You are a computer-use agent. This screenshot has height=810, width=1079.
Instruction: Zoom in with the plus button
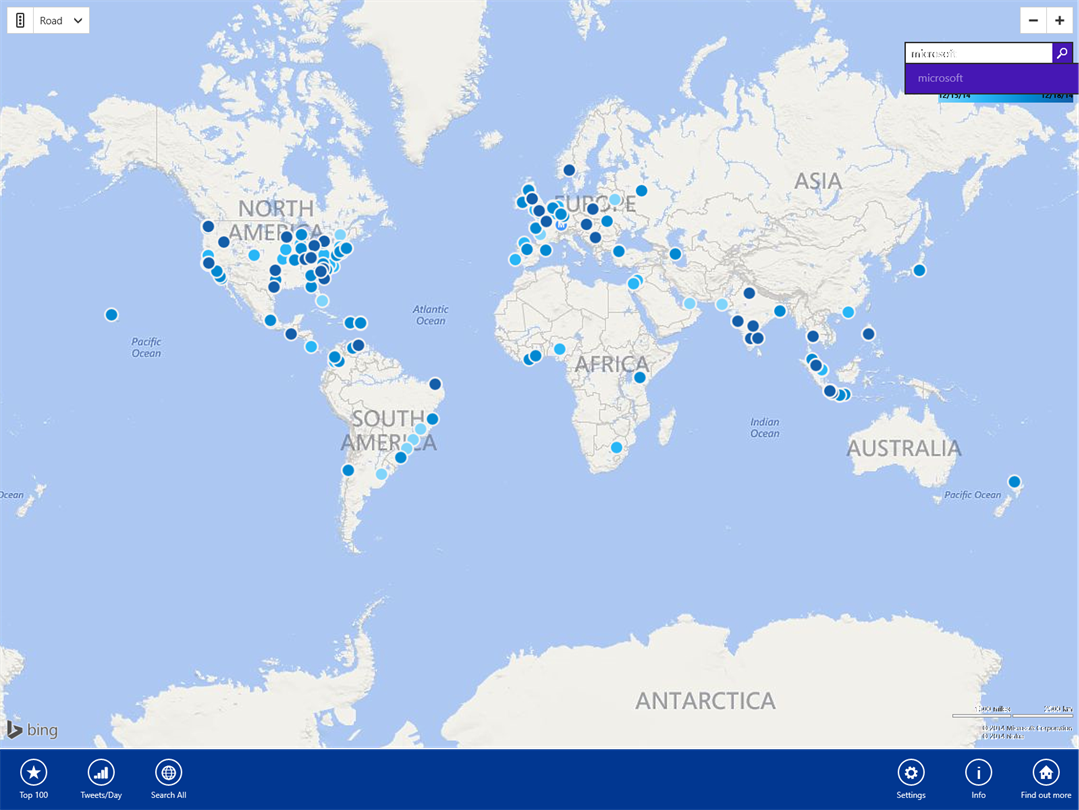point(1060,21)
